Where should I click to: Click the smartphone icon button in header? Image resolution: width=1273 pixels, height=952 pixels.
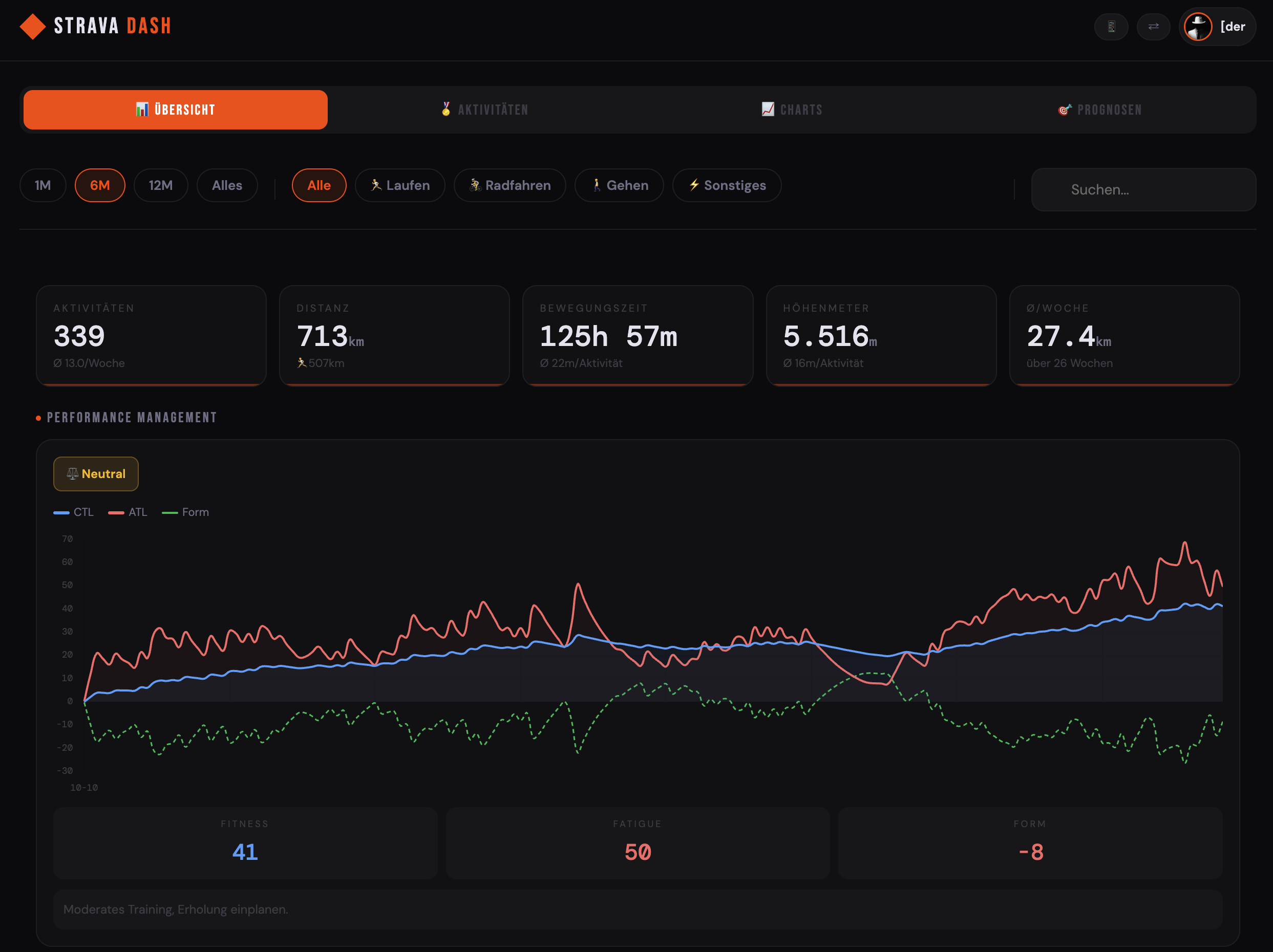coord(1111,27)
